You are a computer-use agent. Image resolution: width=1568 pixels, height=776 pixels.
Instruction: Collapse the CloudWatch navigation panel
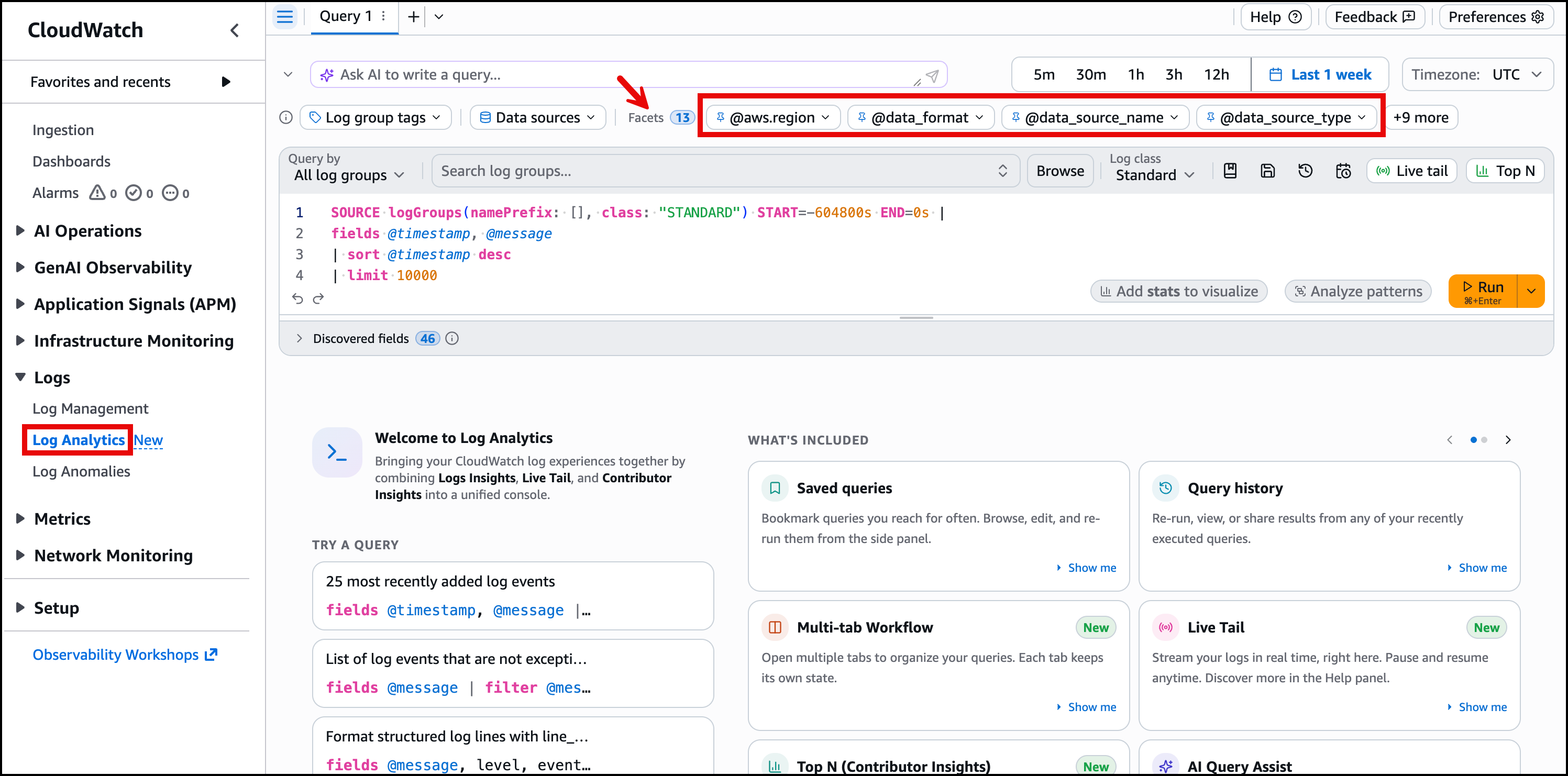coord(234,30)
